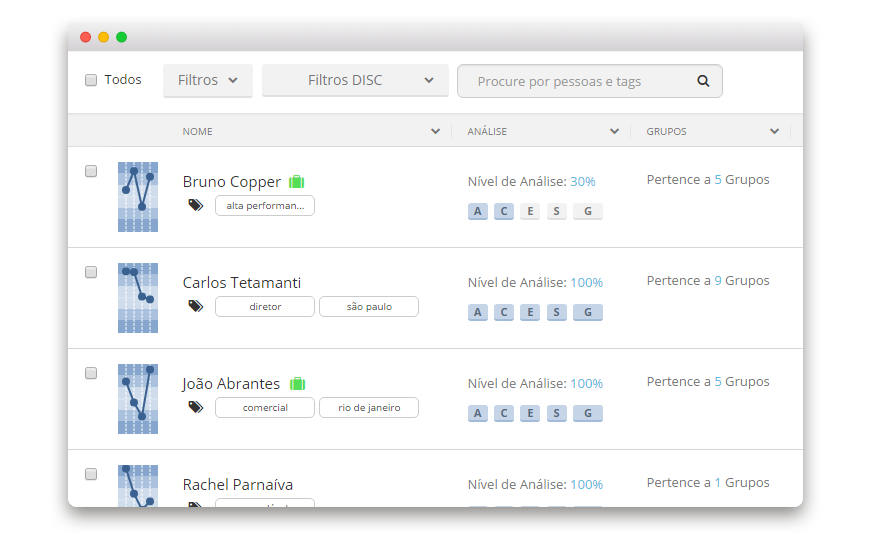Click the C analysis badge for Carlos Tetamanti

coord(504,312)
